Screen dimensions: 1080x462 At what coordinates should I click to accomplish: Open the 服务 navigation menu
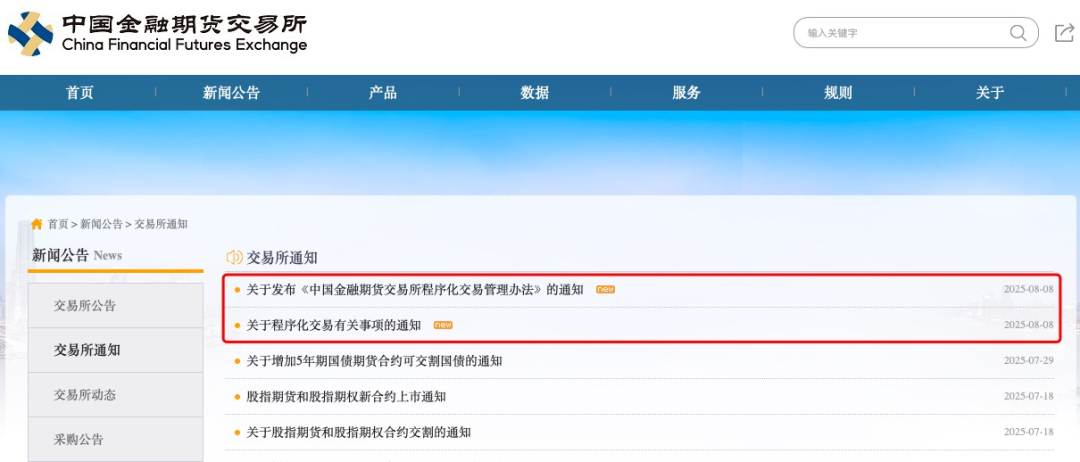tap(686, 92)
